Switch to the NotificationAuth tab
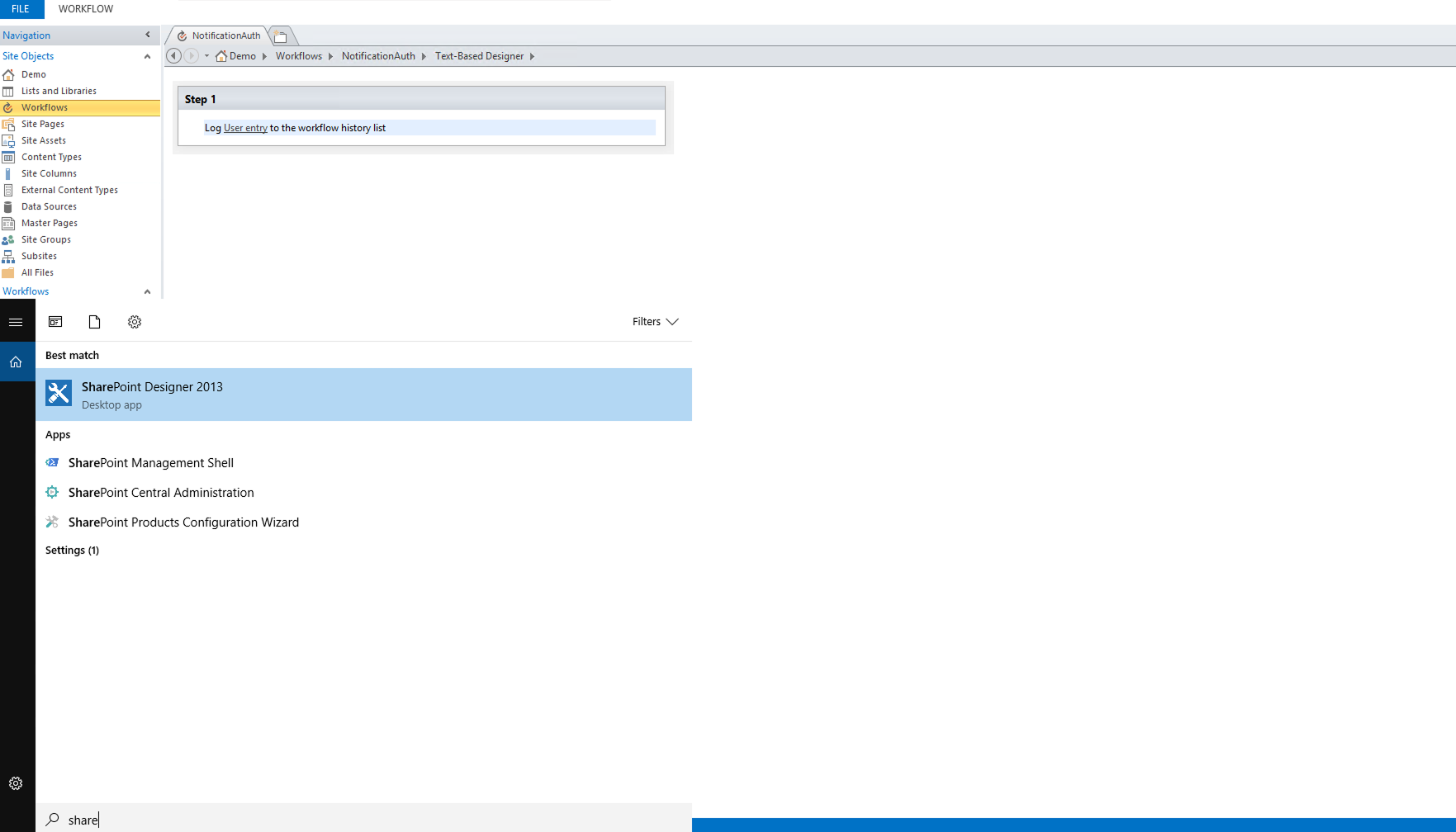1456x832 pixels. [x=218, y=35]
